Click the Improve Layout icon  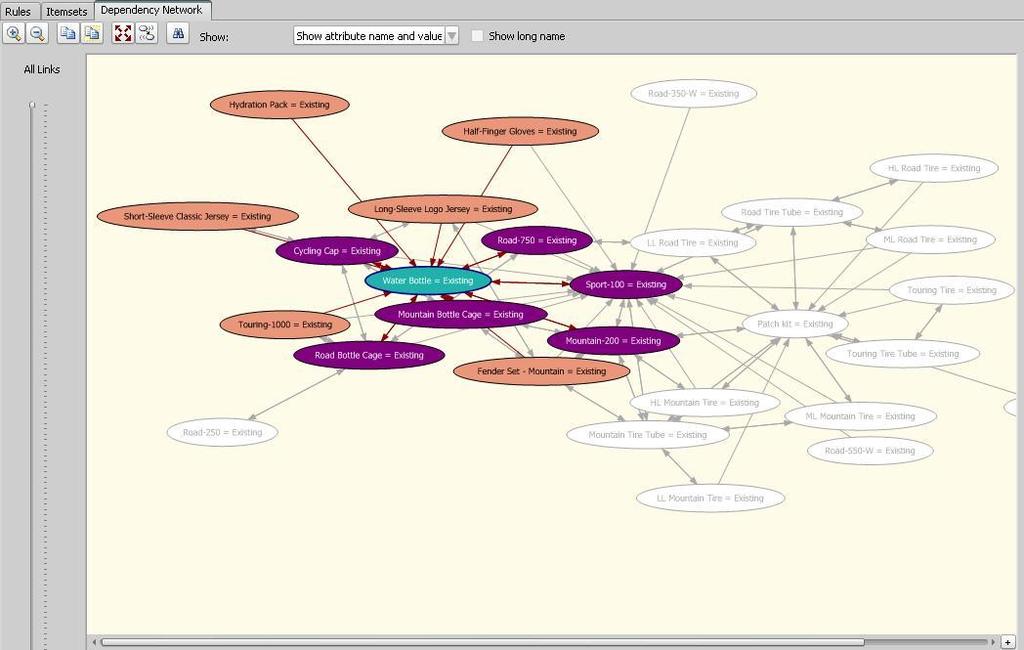coord(147,33)
